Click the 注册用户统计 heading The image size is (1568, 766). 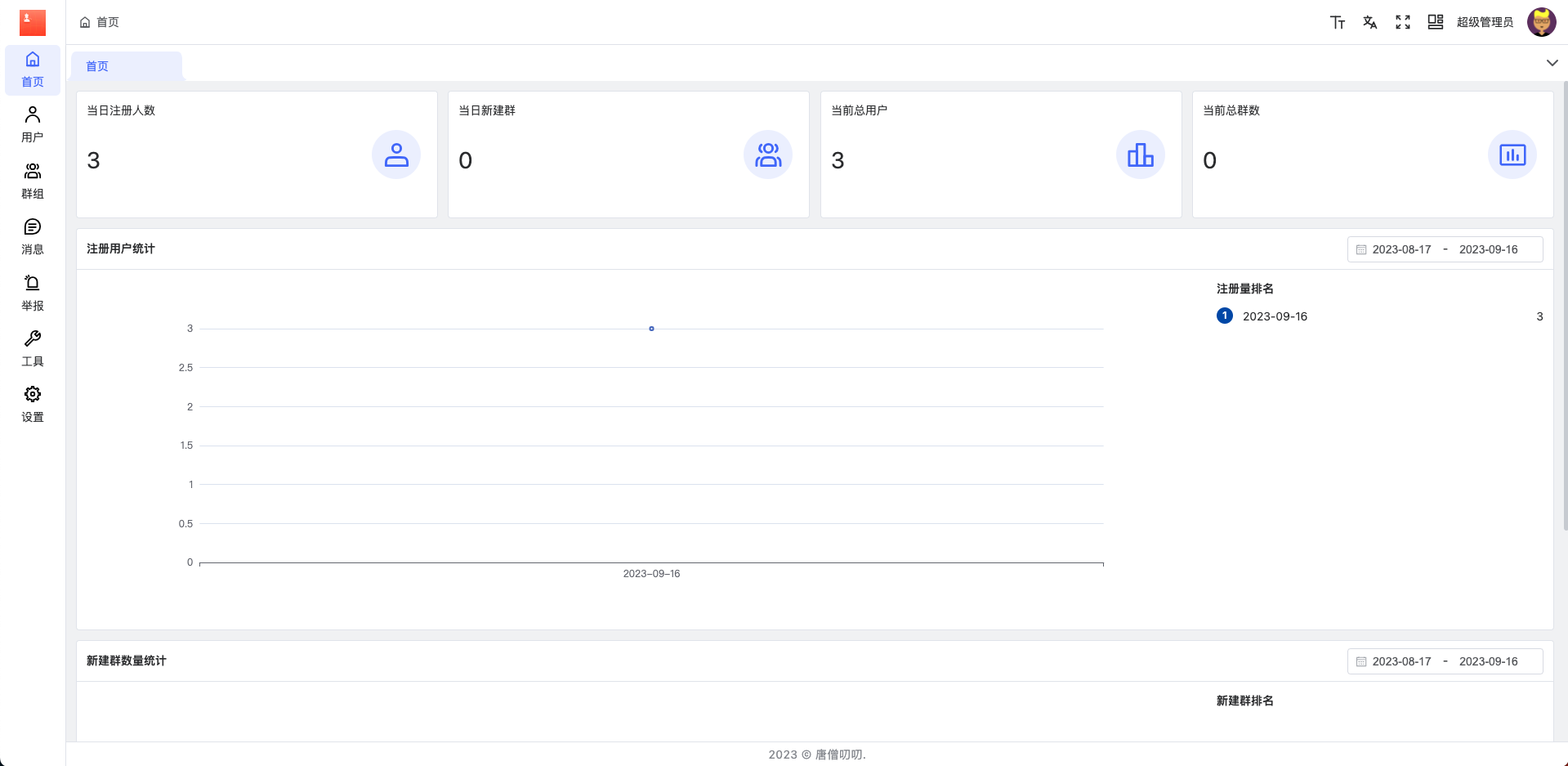(x=121, y=249)
